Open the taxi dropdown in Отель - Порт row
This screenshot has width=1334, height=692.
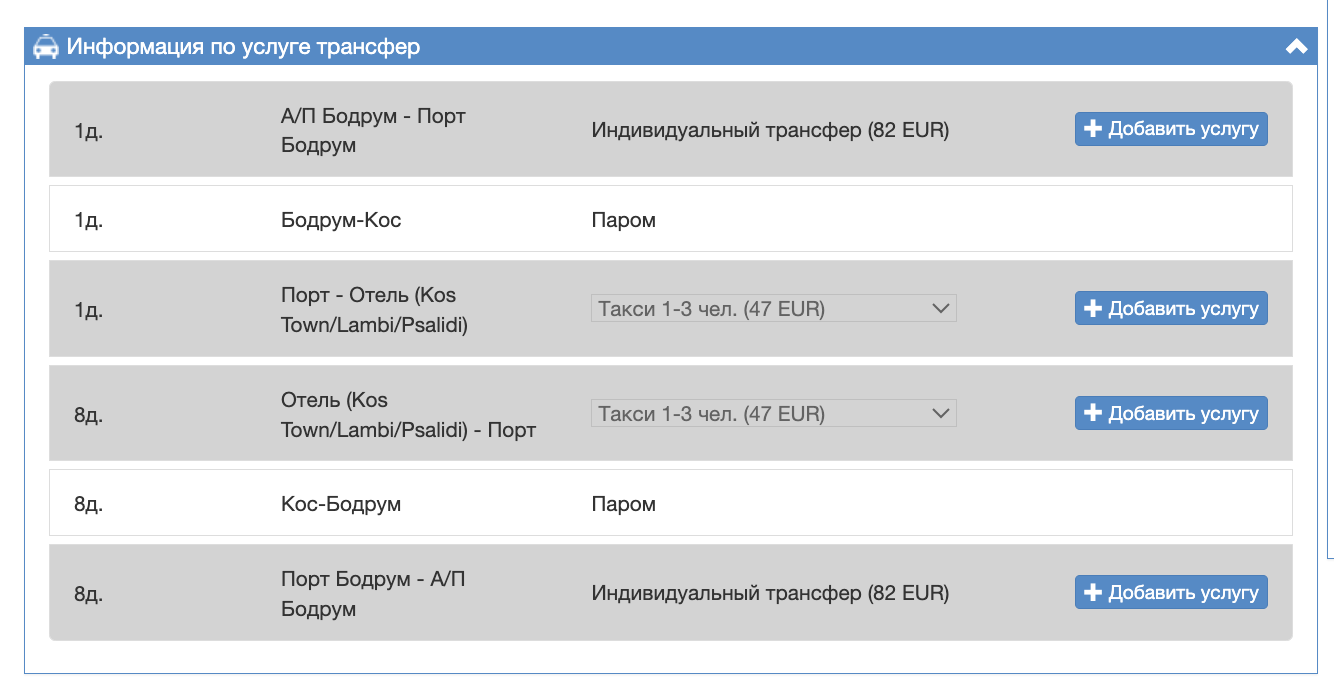773,412
